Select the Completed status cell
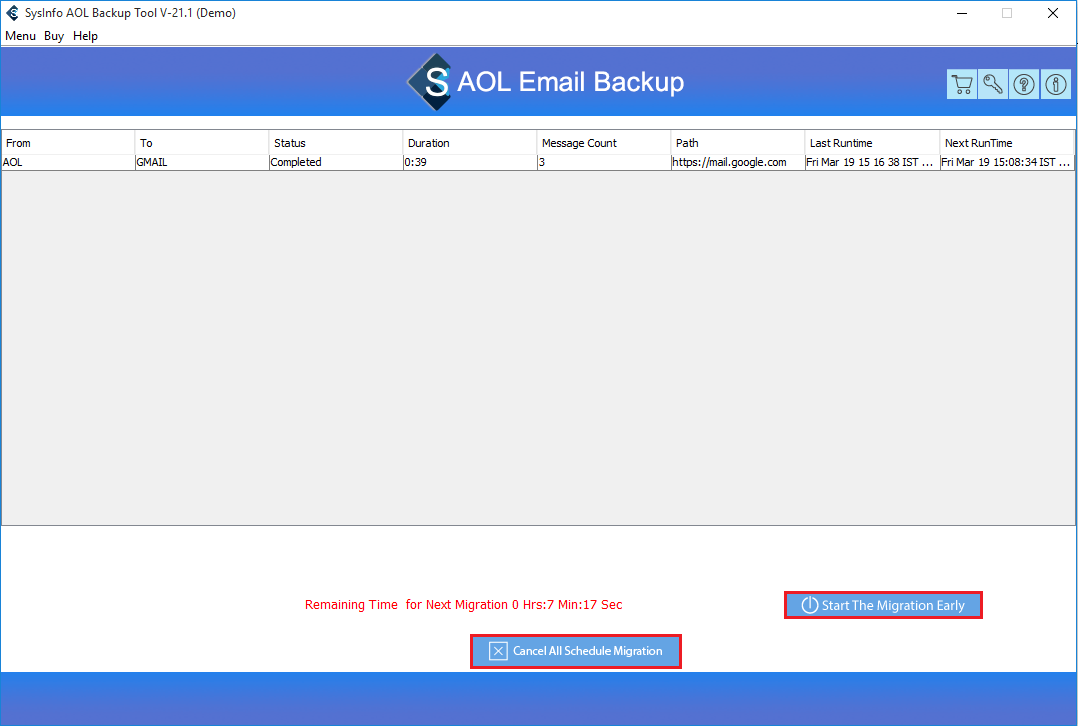Image resolution: width=1078 pixels, height=726 pixels. coord(336,162)
